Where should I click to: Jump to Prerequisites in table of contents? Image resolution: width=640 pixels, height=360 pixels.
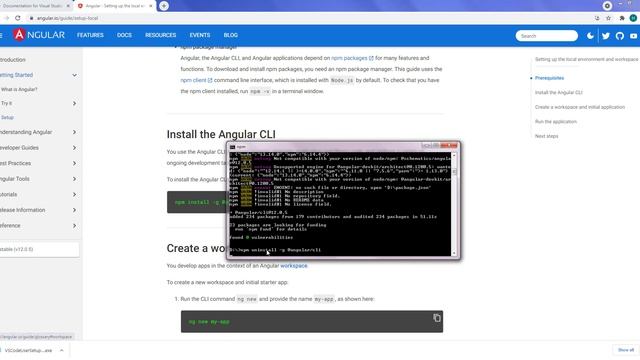549,78
